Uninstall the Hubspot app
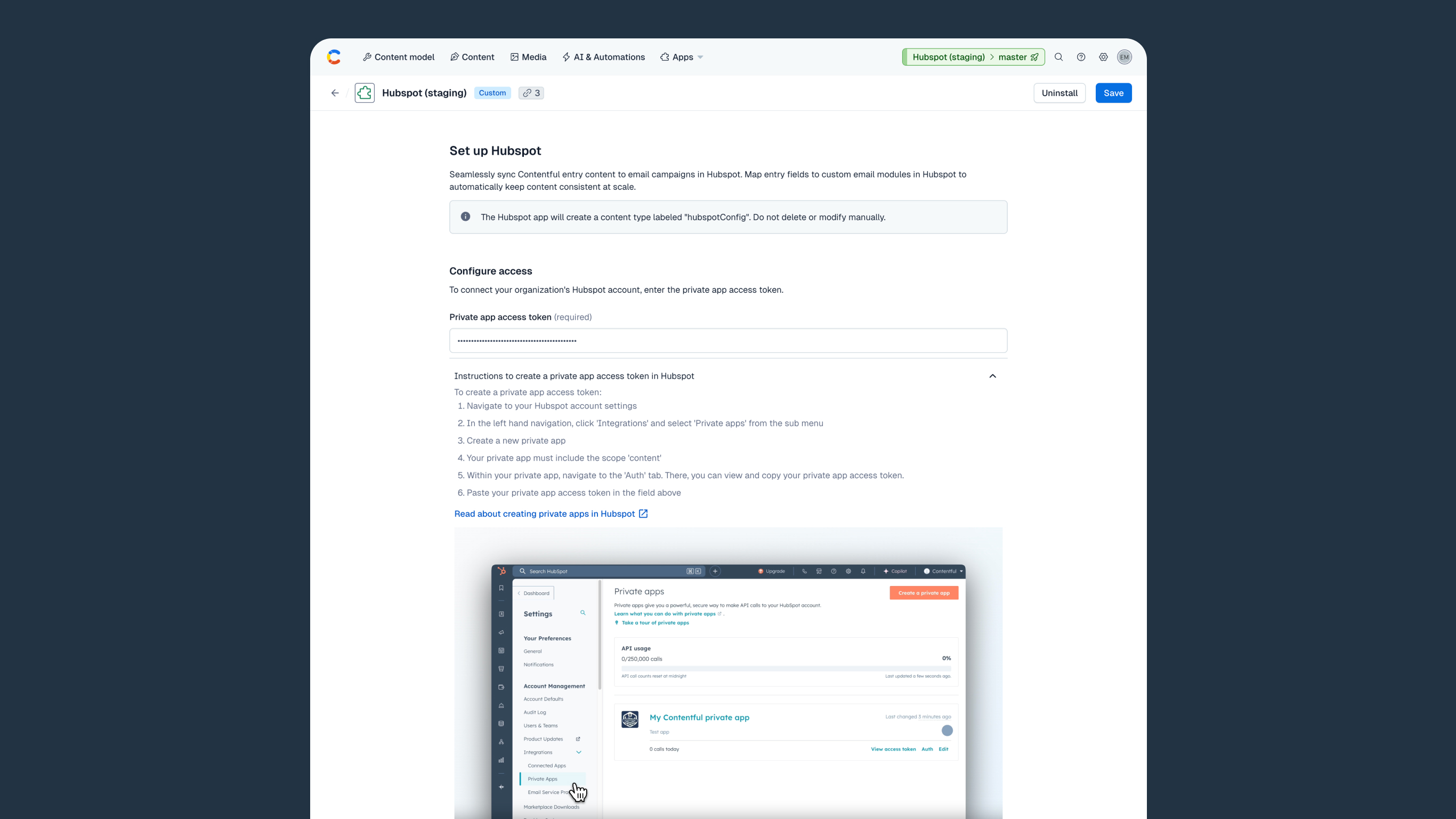This screenshot has width=1456, height=819. (x=1059, y=93)
